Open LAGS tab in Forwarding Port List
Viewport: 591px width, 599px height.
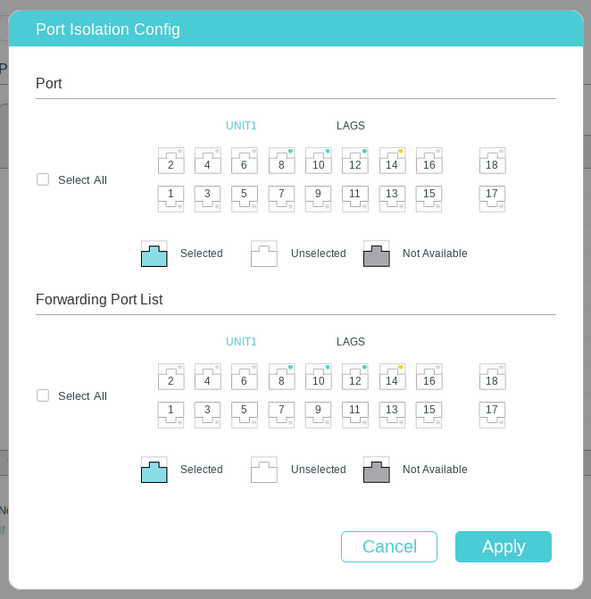coord(350,342)
